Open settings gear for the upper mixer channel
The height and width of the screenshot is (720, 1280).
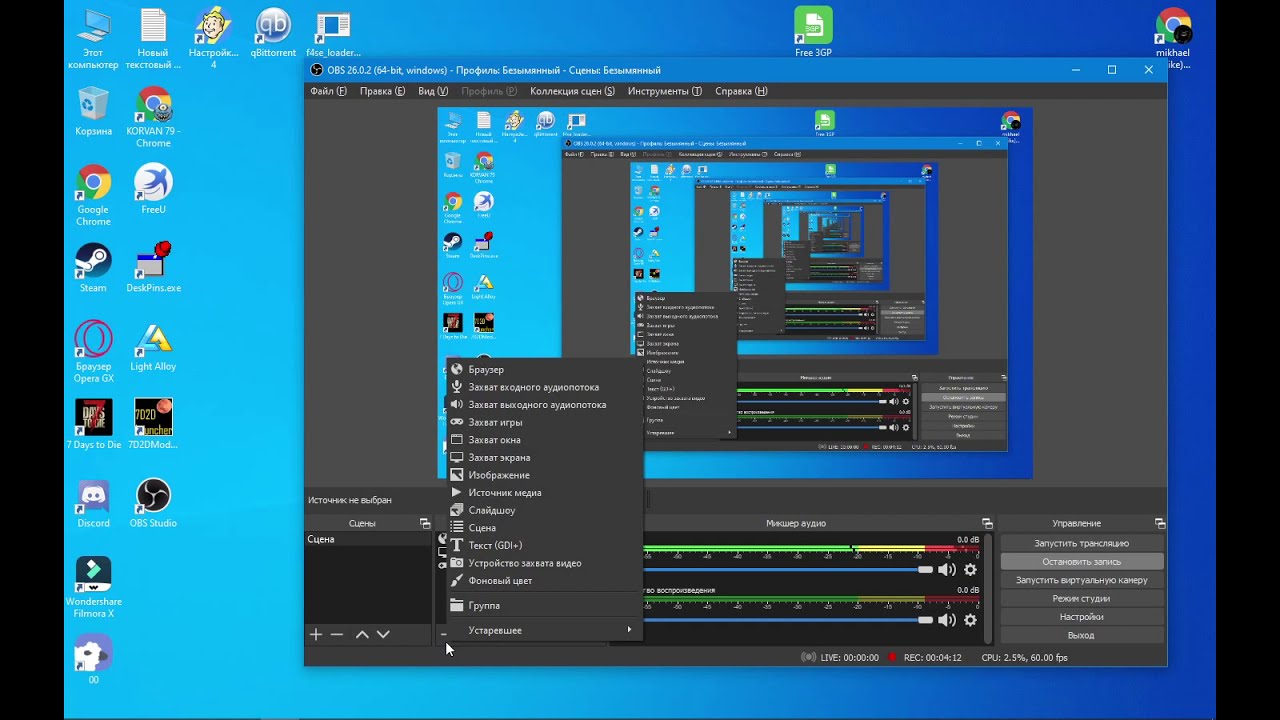pos(970,570)
